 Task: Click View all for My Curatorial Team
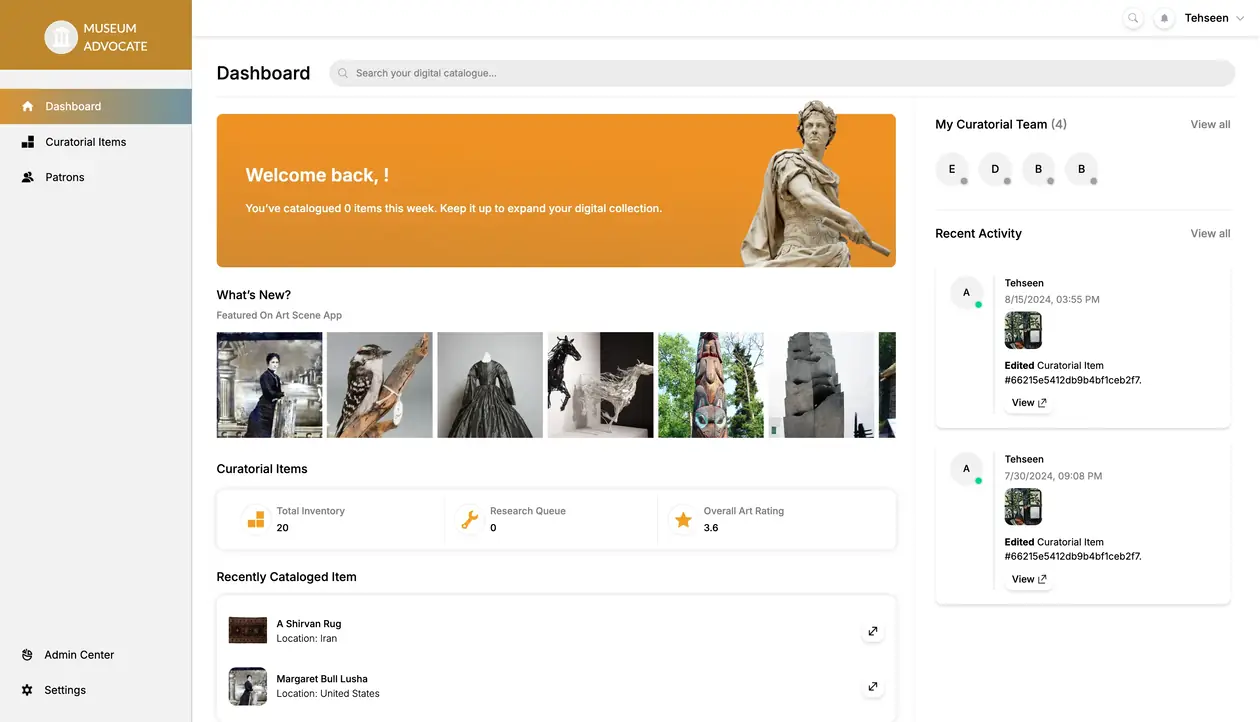pos(1210,124)
